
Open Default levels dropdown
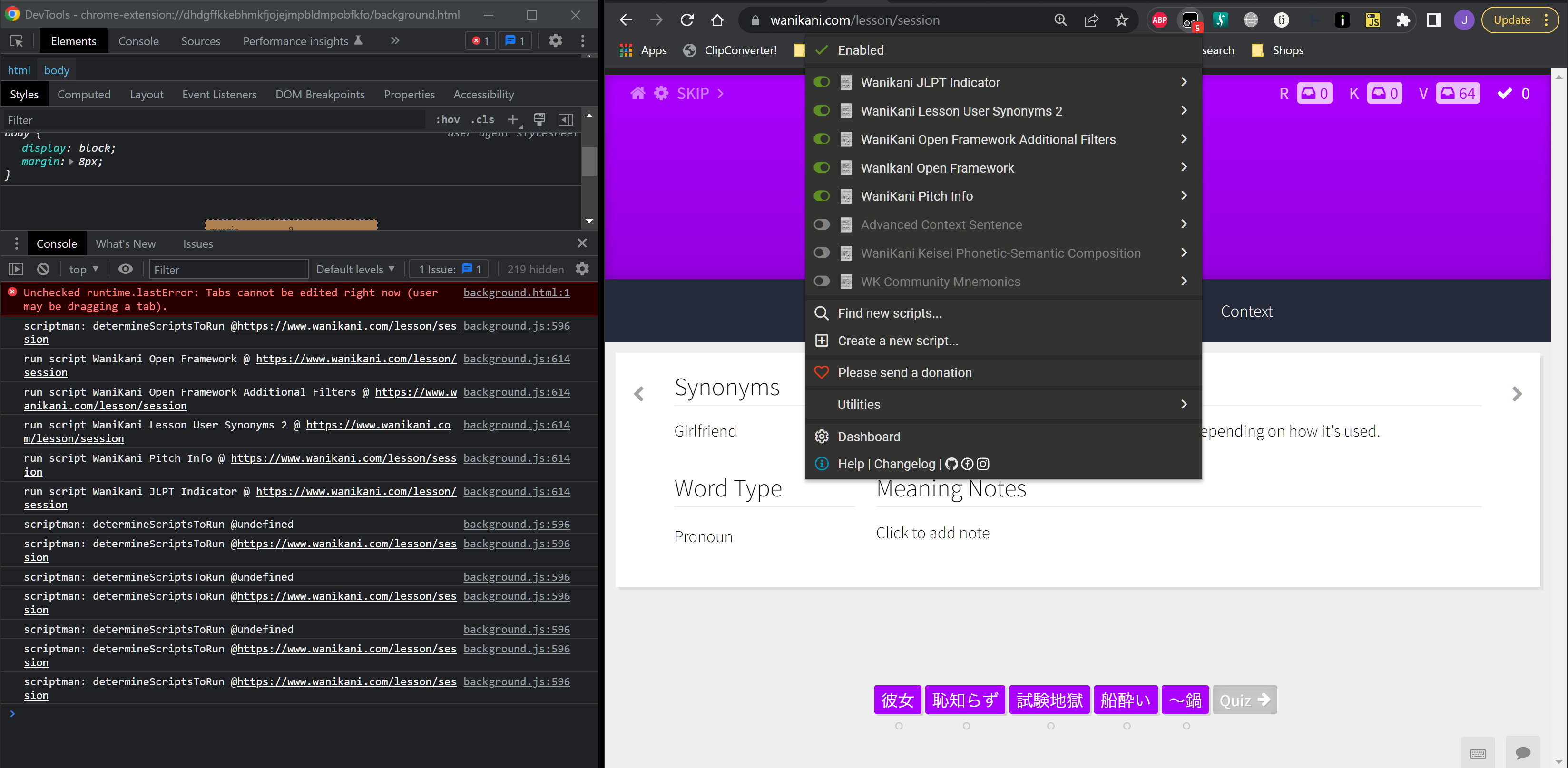(x=355, y=269)
